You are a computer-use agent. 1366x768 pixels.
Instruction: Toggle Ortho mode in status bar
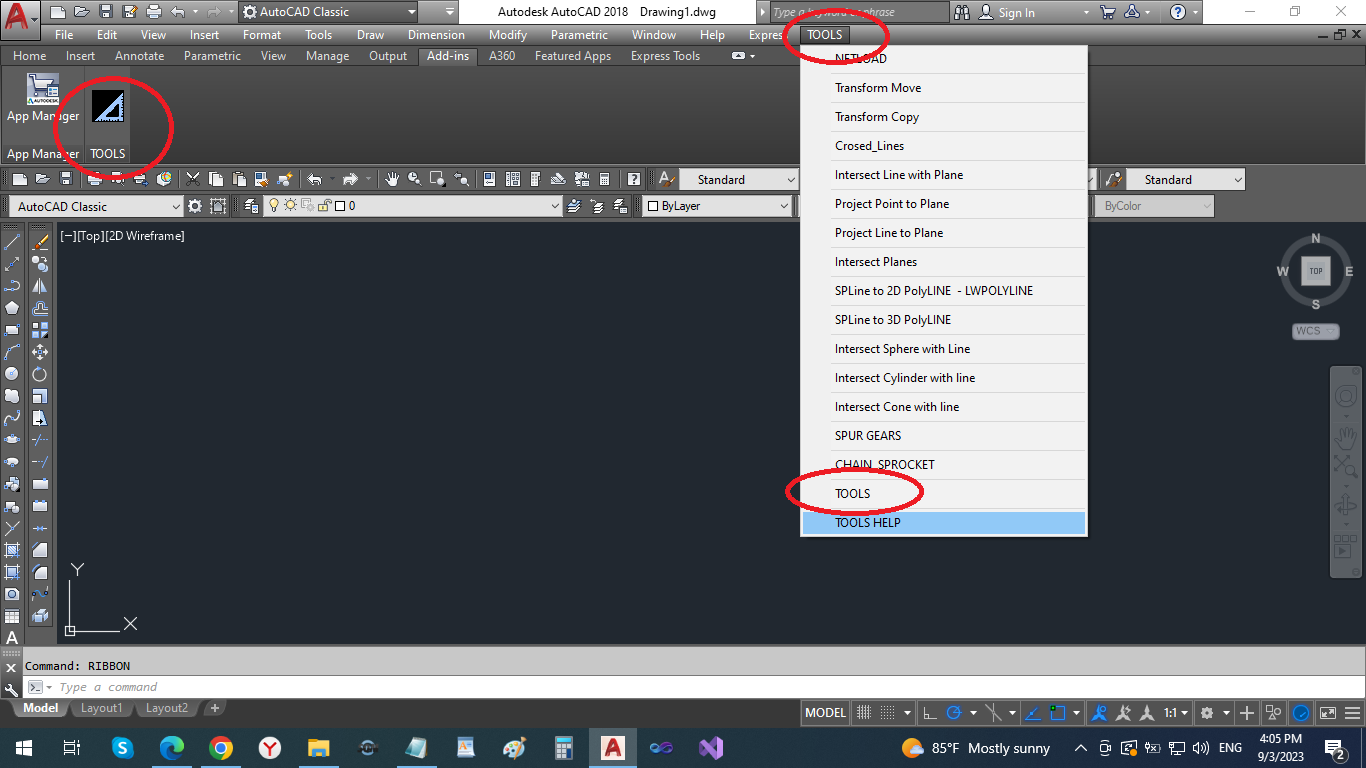click(x=929, y=713)
